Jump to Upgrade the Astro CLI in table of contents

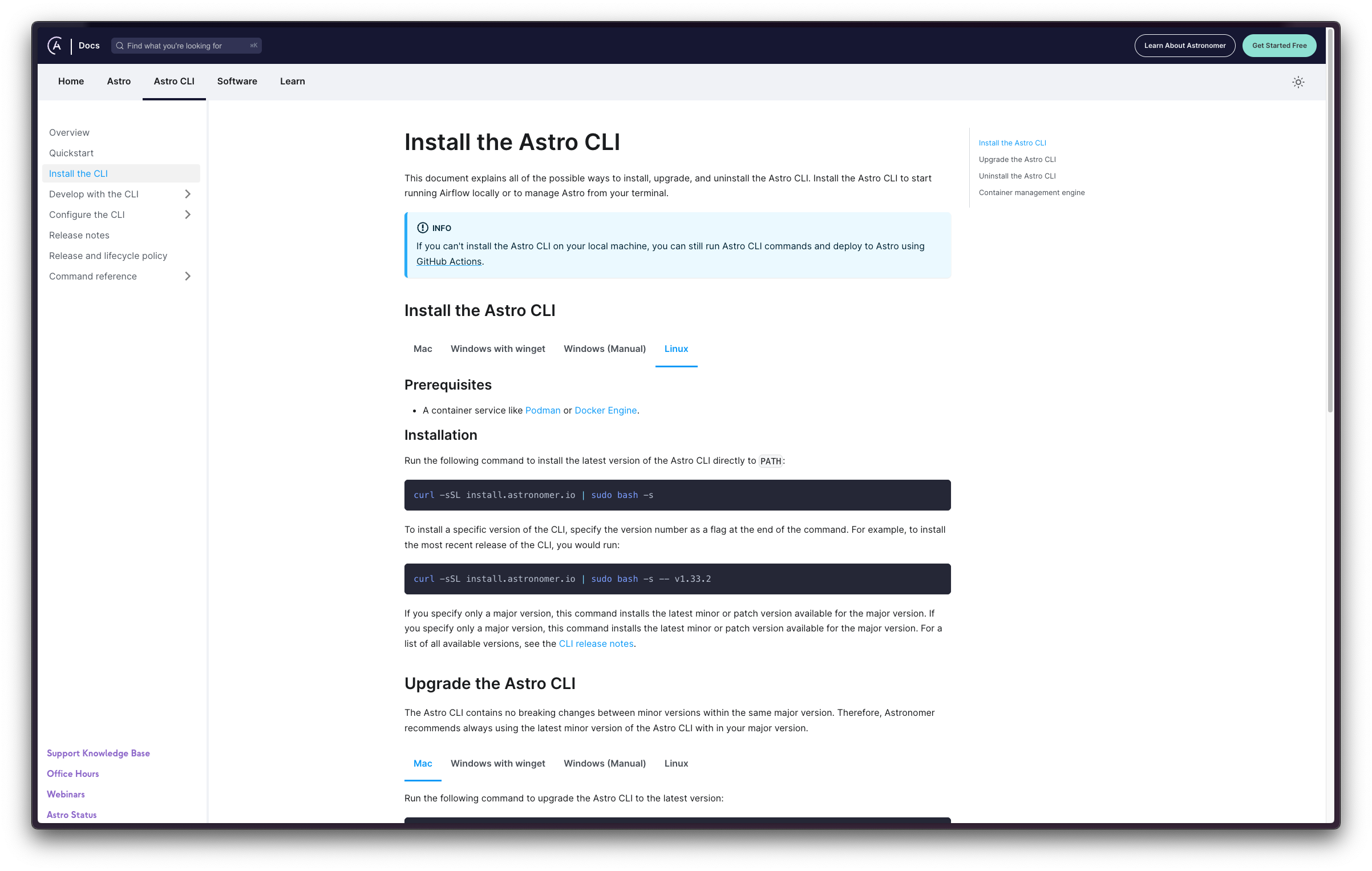tap(1017, 160)
